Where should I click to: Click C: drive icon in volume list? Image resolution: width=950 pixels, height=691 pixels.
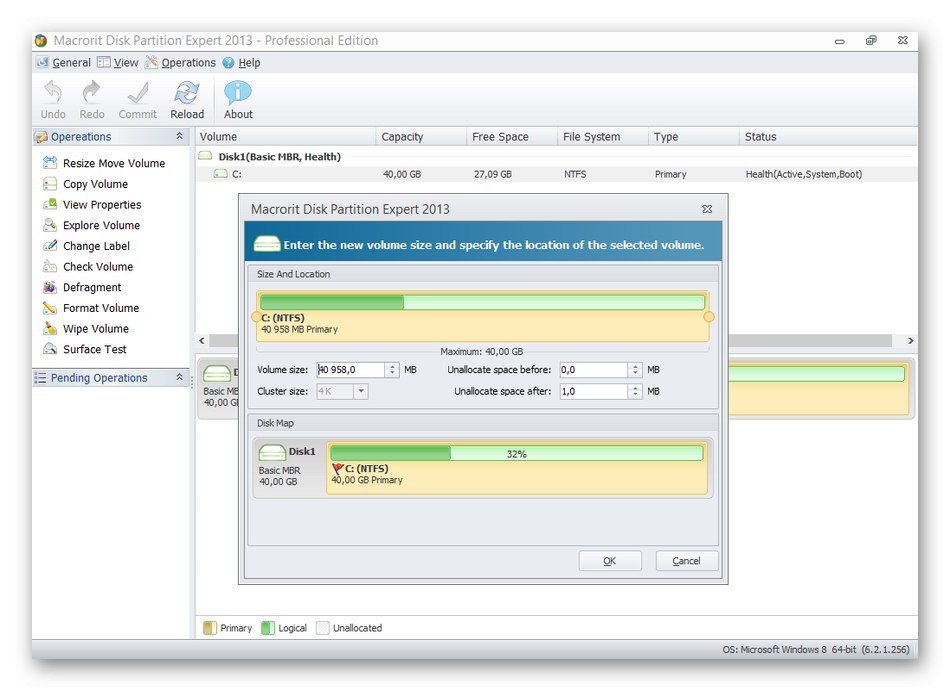pos(220,174)
